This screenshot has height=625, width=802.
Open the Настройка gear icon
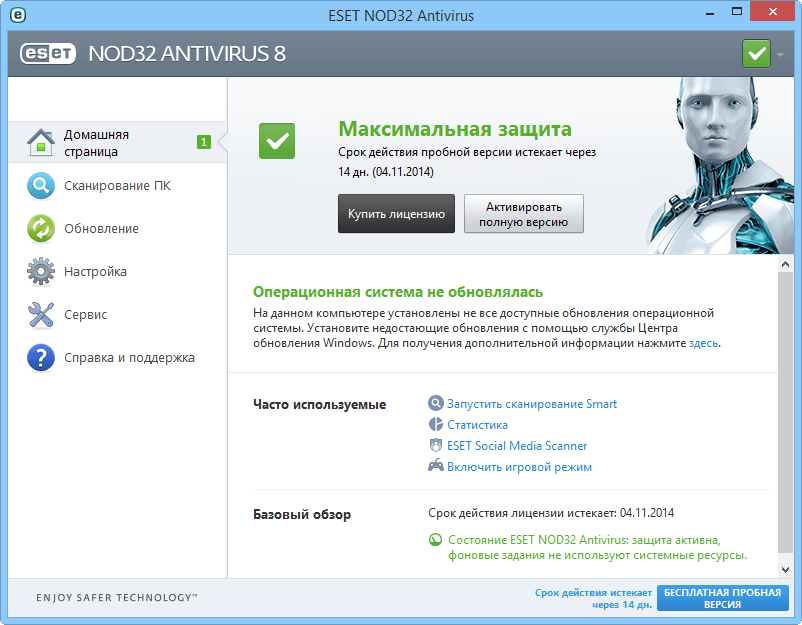coord(40,271)
